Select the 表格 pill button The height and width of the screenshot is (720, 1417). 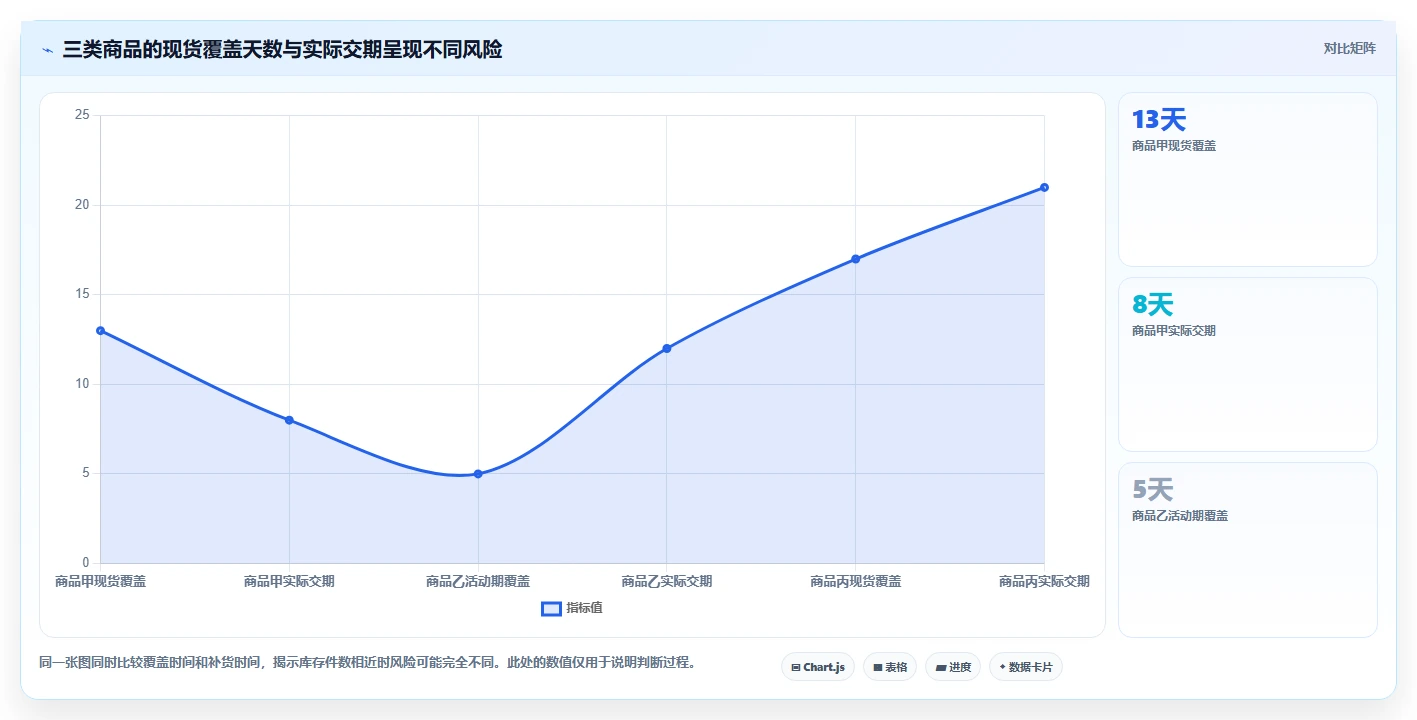890,667
